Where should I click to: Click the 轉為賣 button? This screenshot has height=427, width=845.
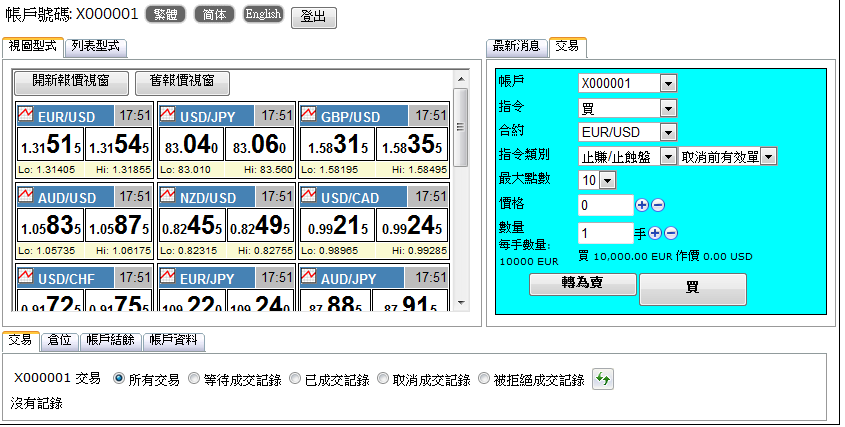(582, 285)
